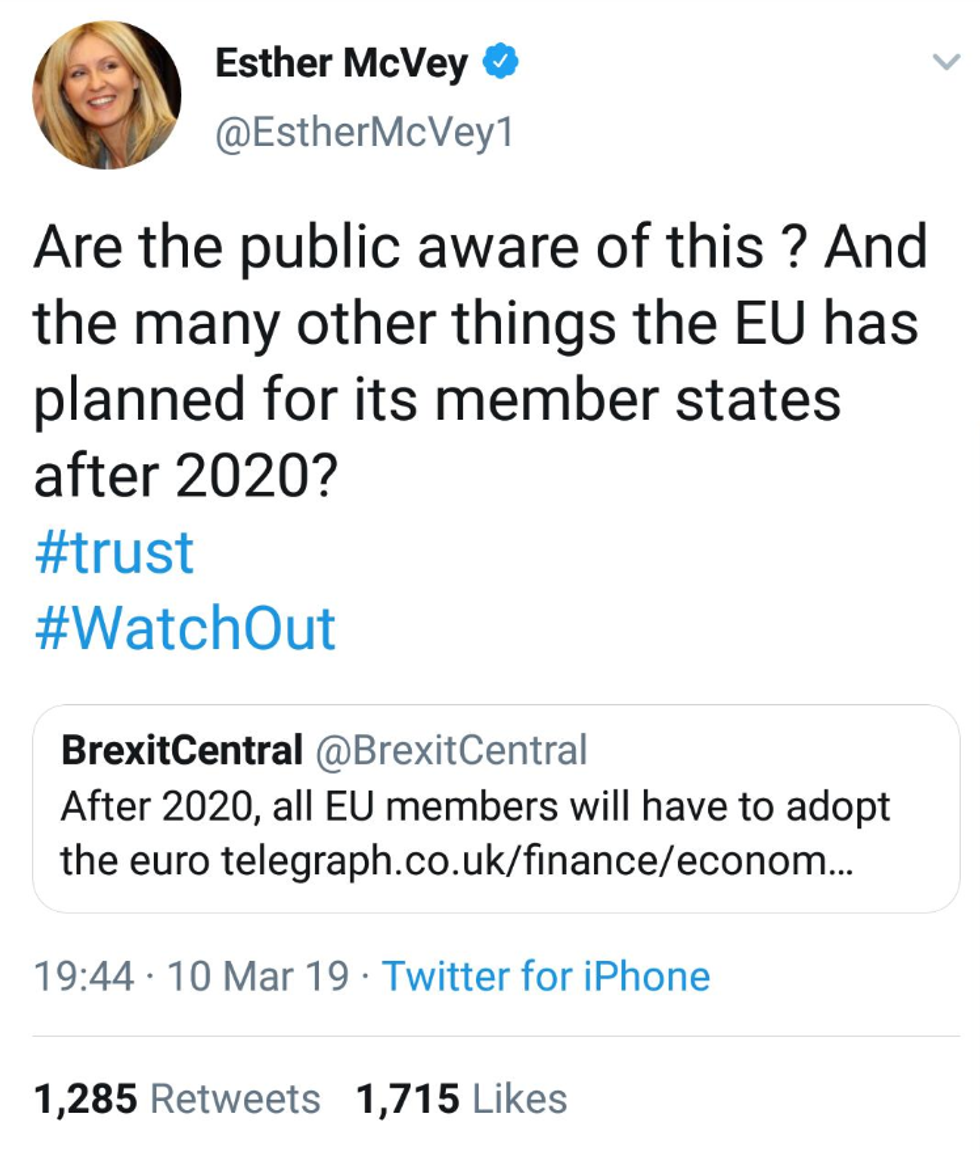Visit the @EstherMcVey1 handle
The height and width of the screenshot is (1154, 980).
coord(364,134)
